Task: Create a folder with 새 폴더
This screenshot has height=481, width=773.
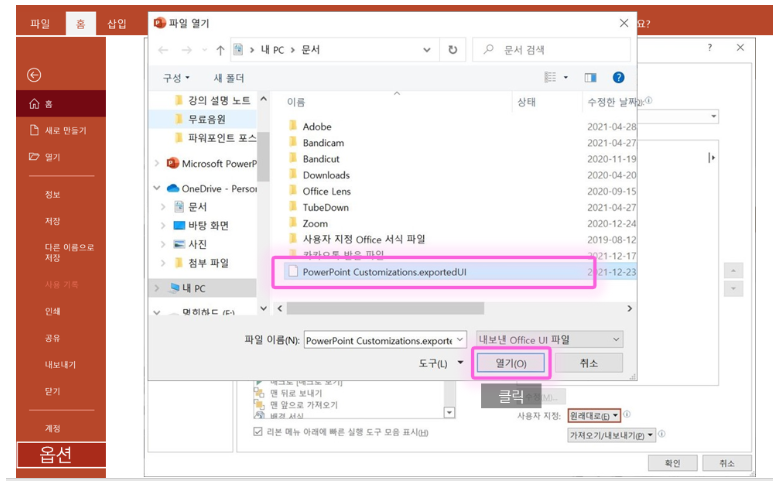Action: [229, 78]
